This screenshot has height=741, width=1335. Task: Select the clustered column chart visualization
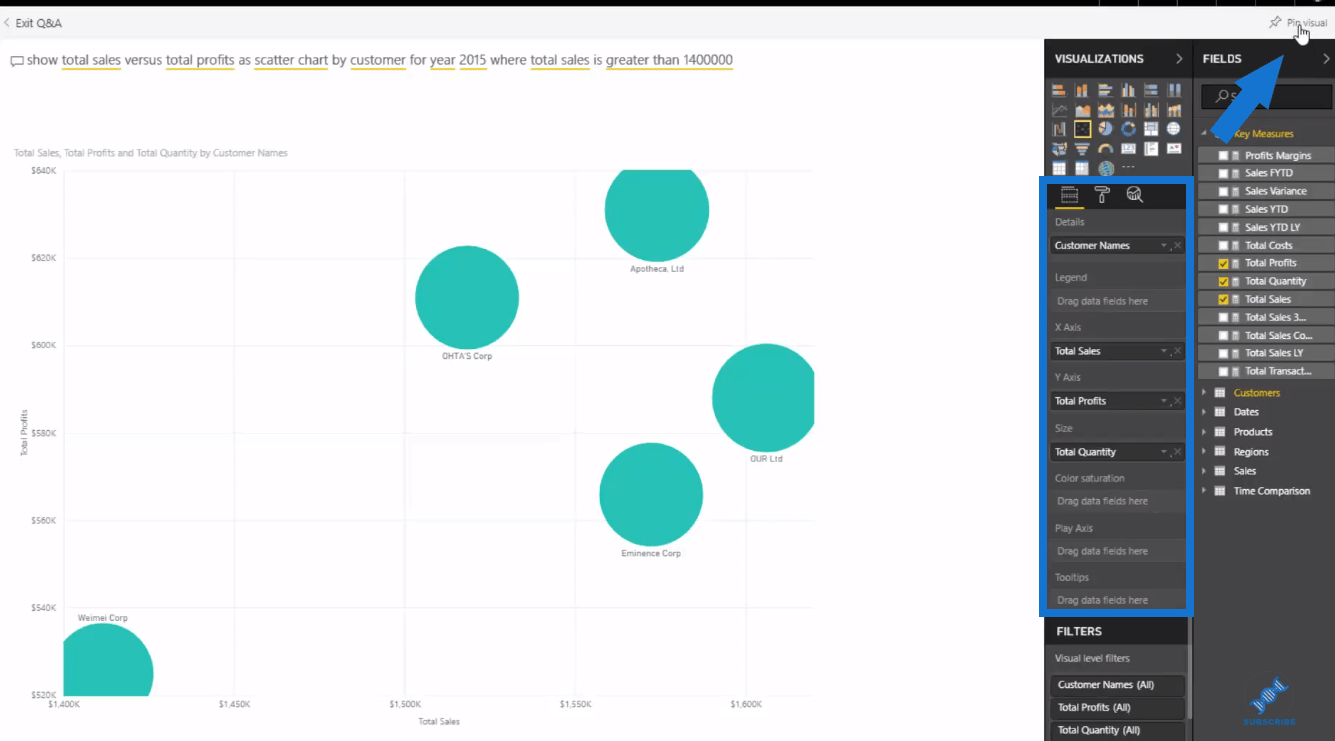[1128, 90]
